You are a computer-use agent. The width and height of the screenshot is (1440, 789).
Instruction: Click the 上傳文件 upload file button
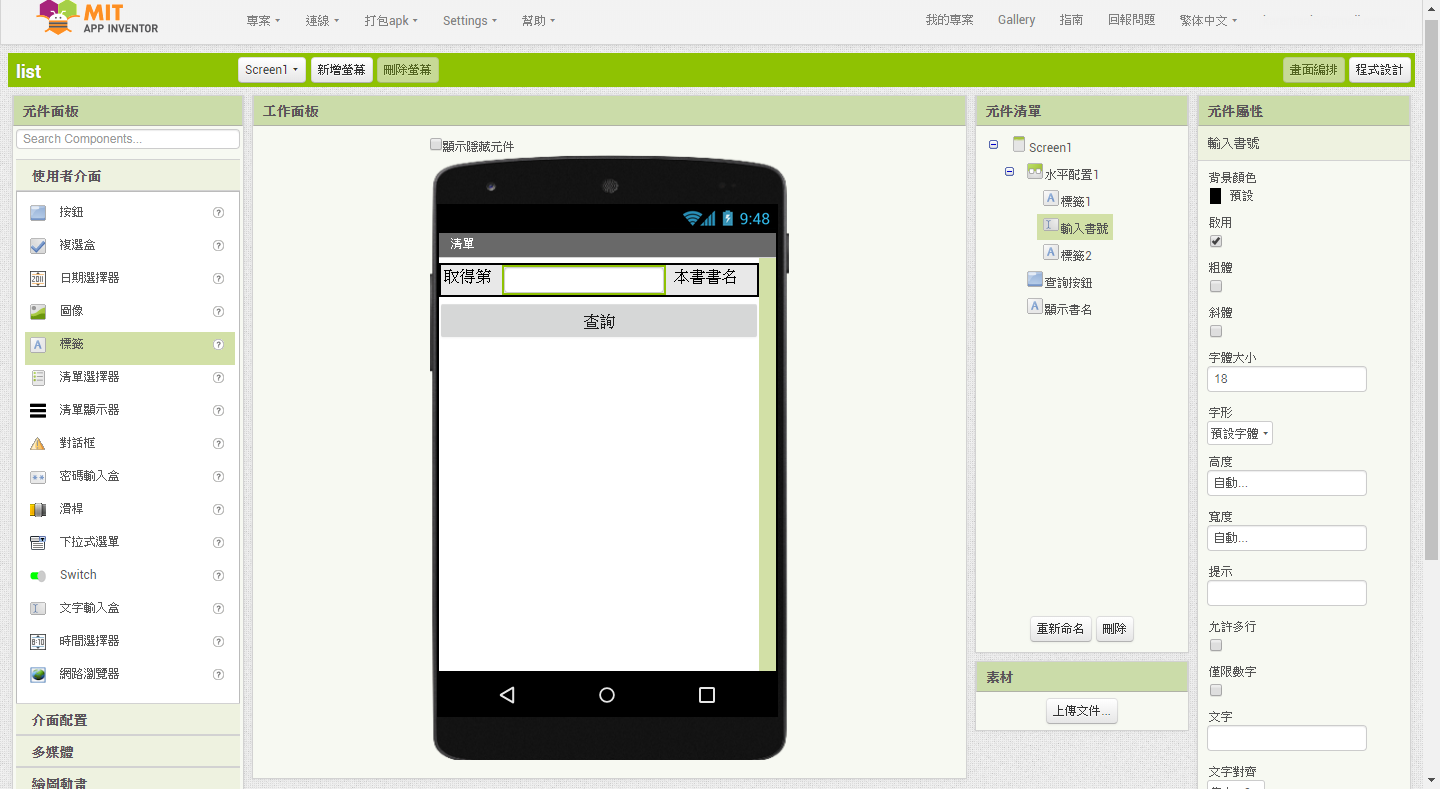coord(1081,711)
